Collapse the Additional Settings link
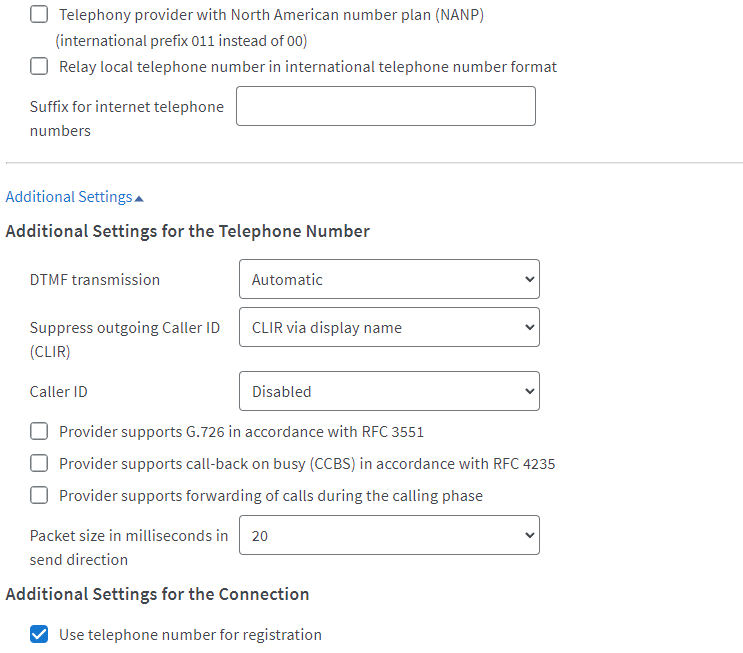 69,197
